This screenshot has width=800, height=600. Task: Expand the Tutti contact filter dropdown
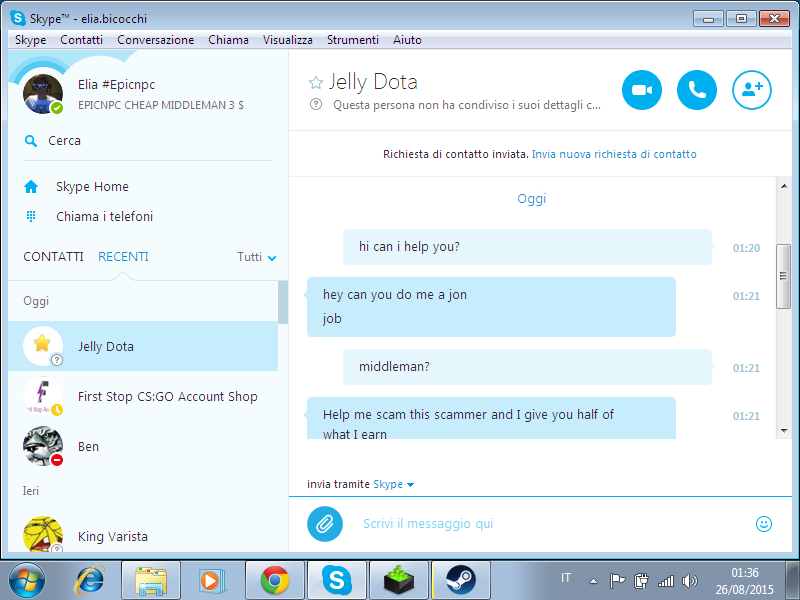tap(257, 257)
